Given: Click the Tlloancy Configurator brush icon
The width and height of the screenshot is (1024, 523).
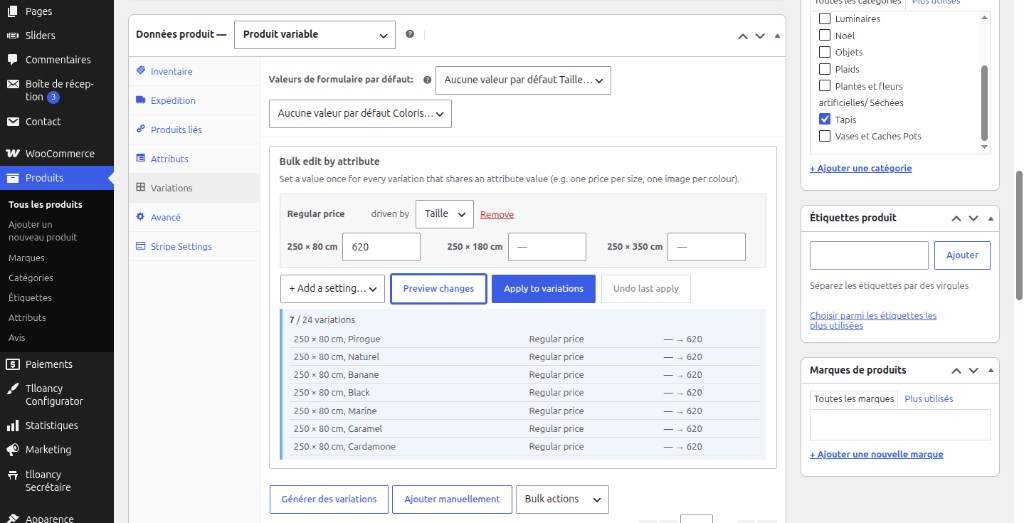Looking at the screenshot, I should 12,388.
